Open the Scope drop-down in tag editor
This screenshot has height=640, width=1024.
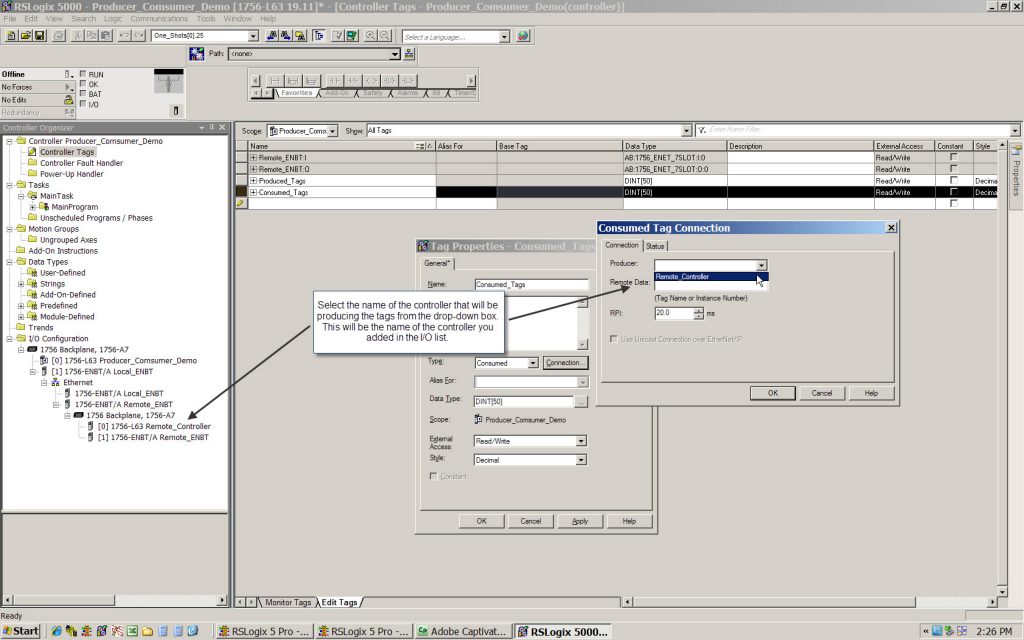(332, 131)
